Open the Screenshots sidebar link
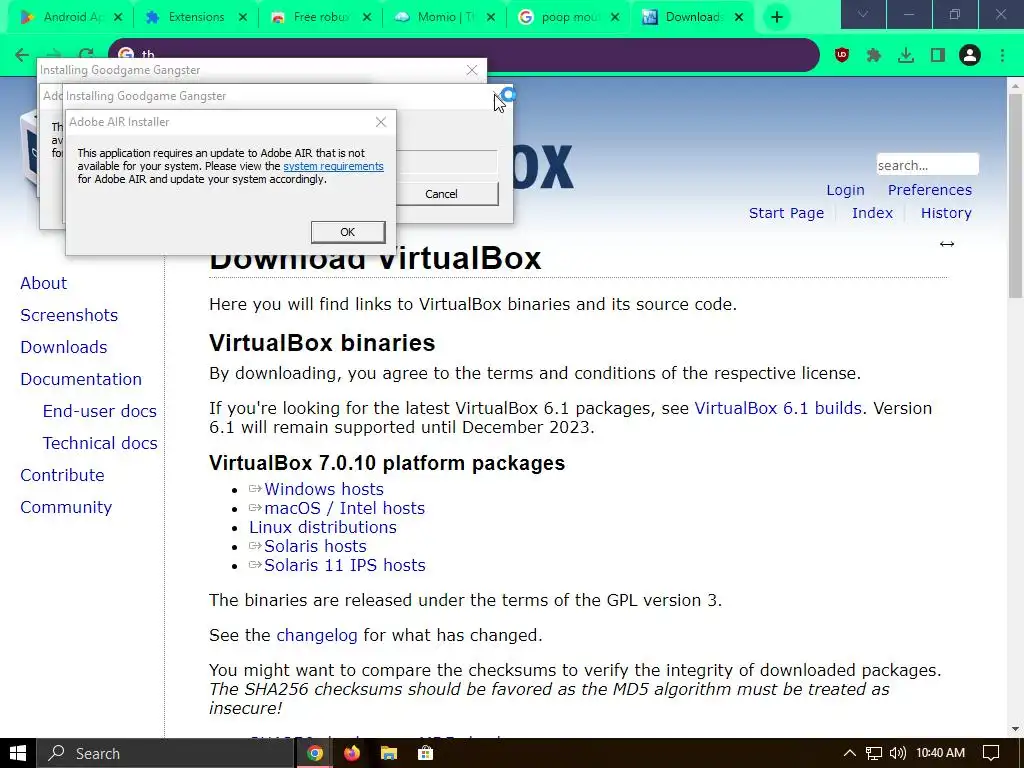Image resolution: width=1024 pixels, height=768 pixels. pos(69,315)
